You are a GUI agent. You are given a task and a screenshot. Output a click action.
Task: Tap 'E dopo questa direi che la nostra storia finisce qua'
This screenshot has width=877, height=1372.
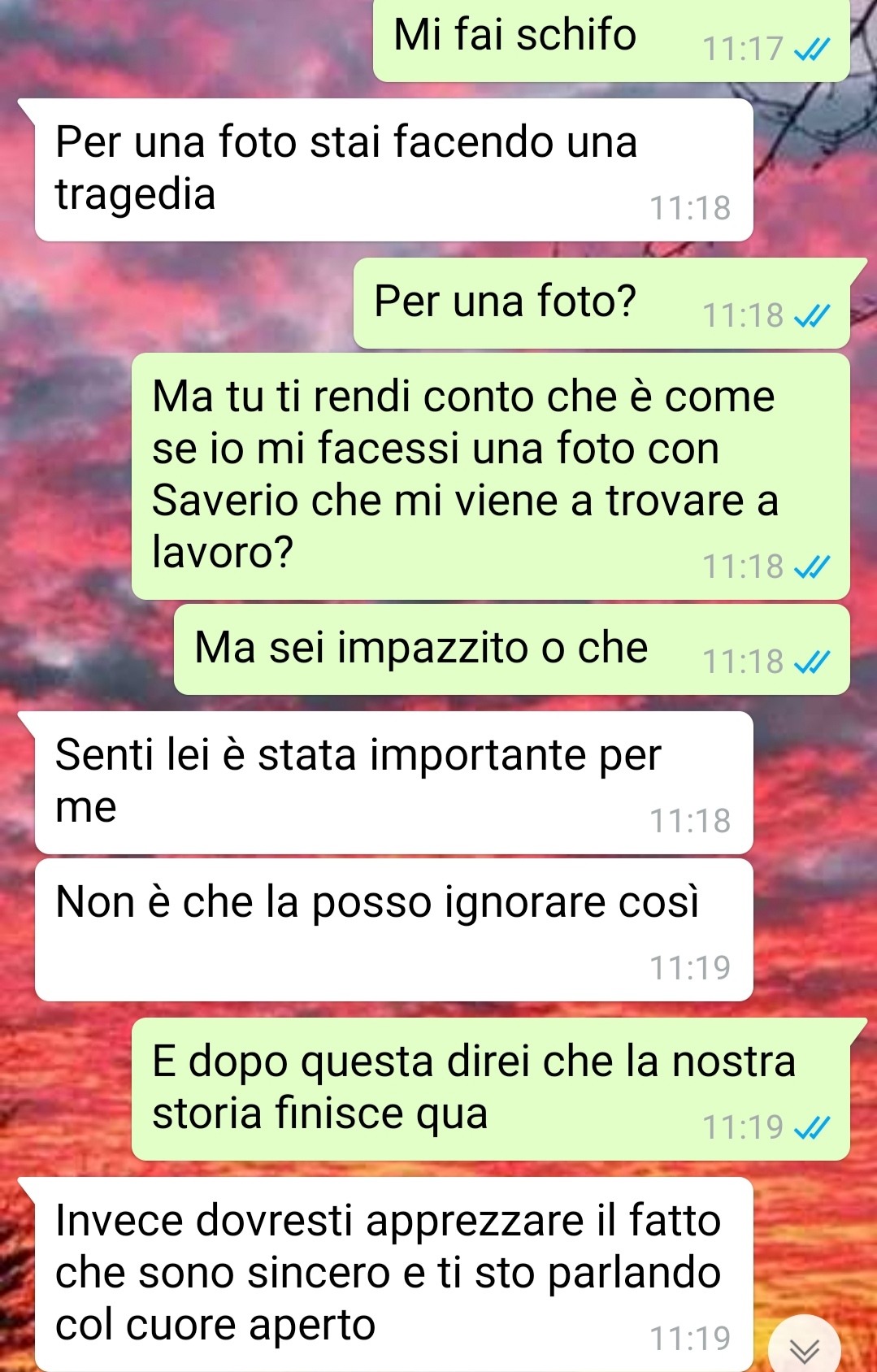click(x=491, y=1089)
